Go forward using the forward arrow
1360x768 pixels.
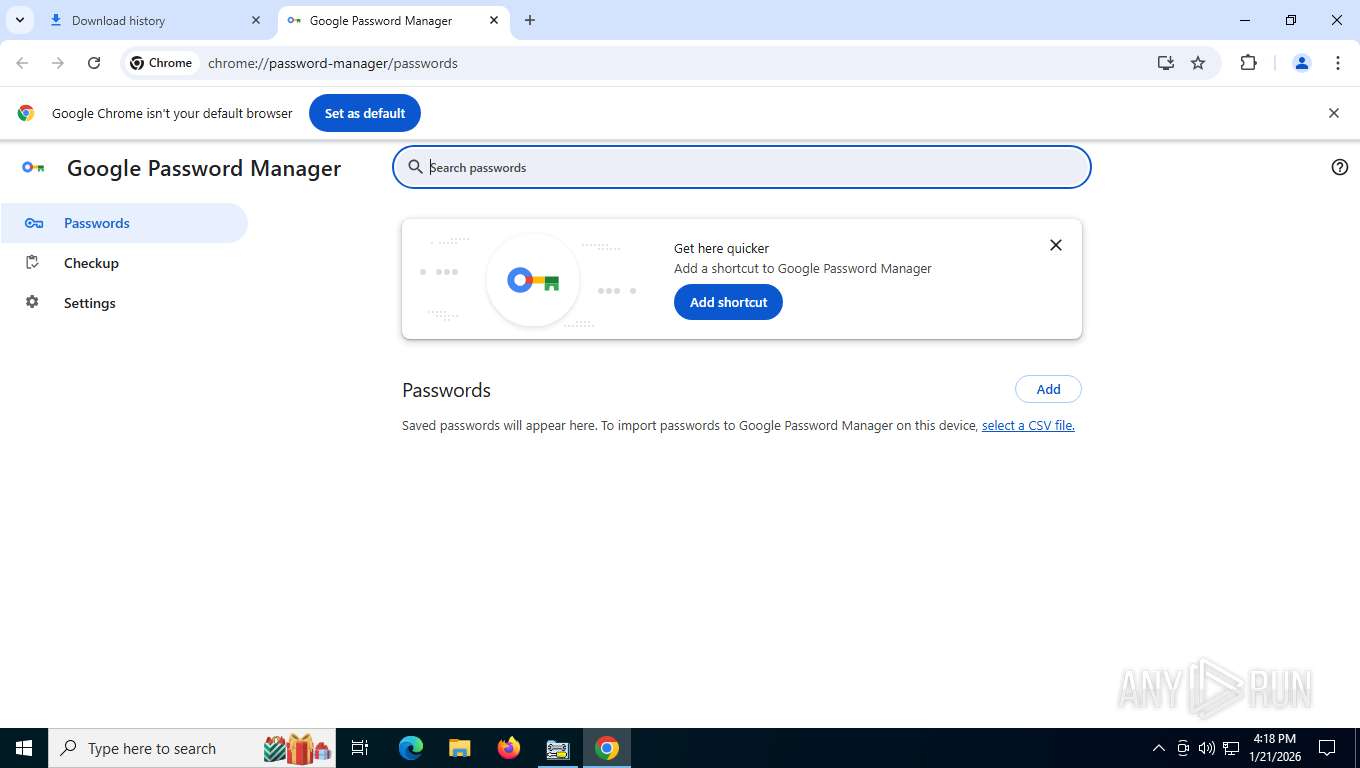pyautogui.click(x=58, y=63)
